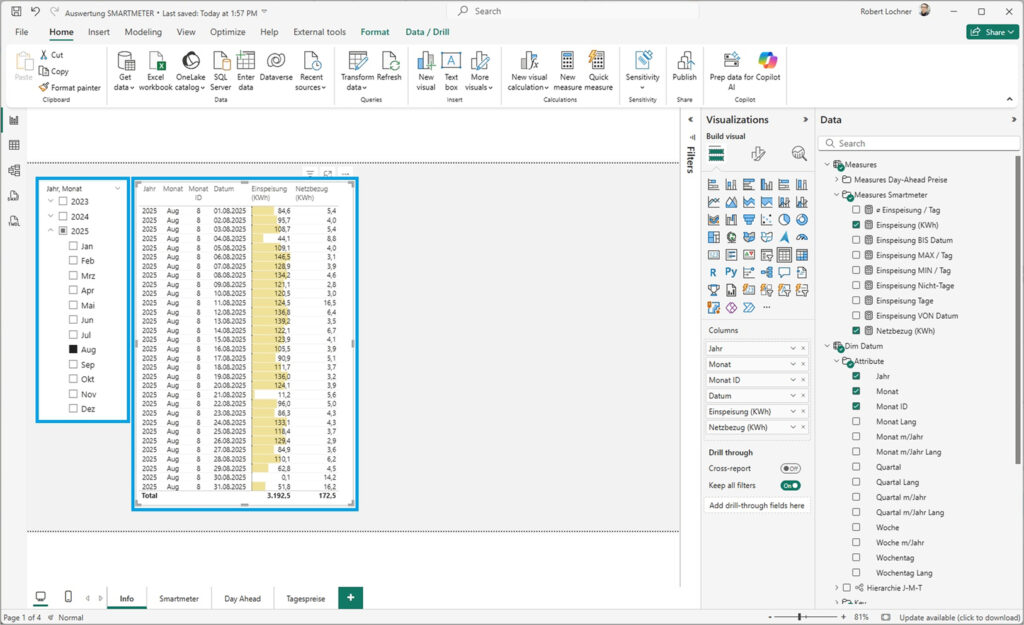Open the File menu
Viewport: 1024px width, 625px height.
click(22, 32)
